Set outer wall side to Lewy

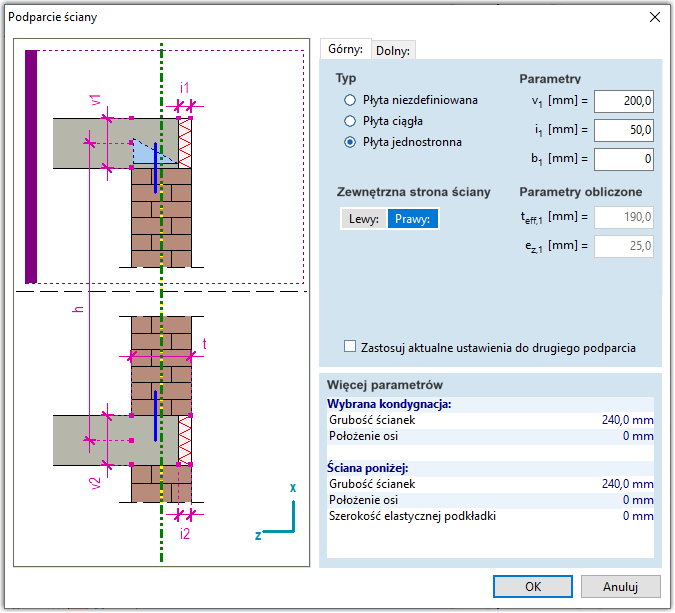coord(363,219)
